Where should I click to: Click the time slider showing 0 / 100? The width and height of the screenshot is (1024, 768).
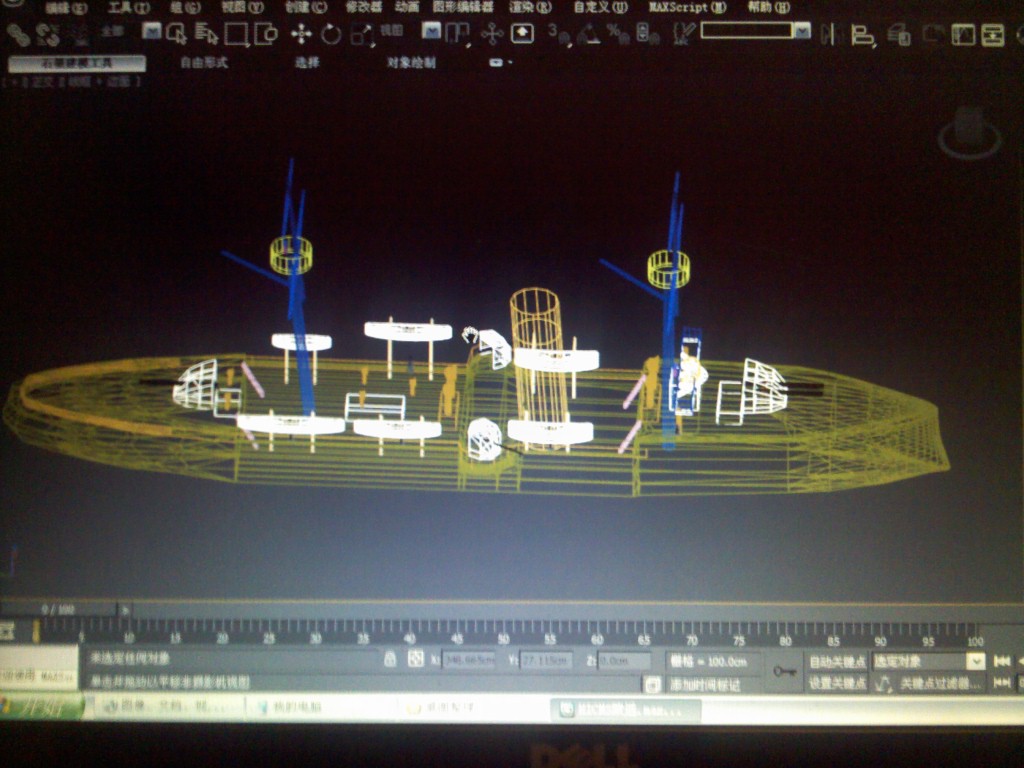tap(57, 610)
